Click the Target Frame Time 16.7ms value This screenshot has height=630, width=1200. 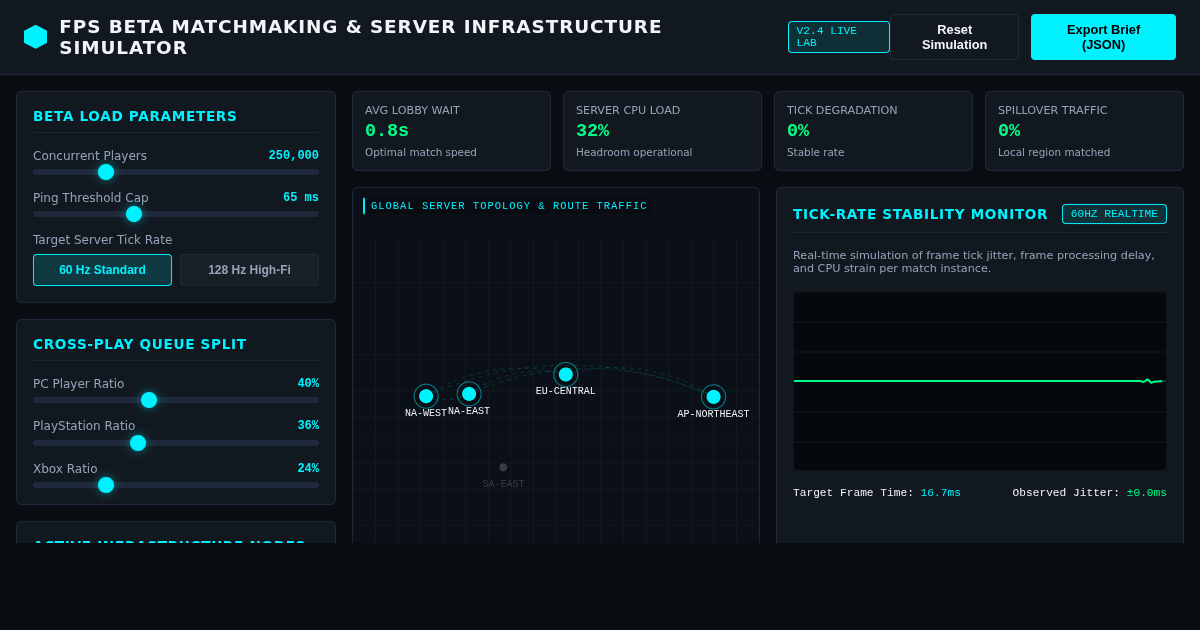(940, 493)
